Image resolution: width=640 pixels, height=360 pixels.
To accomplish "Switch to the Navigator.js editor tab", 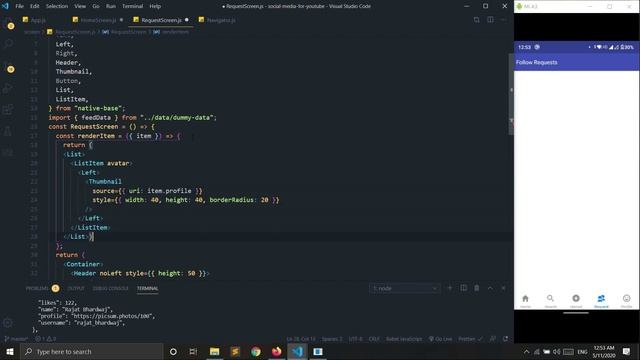I will pos(217,20).
